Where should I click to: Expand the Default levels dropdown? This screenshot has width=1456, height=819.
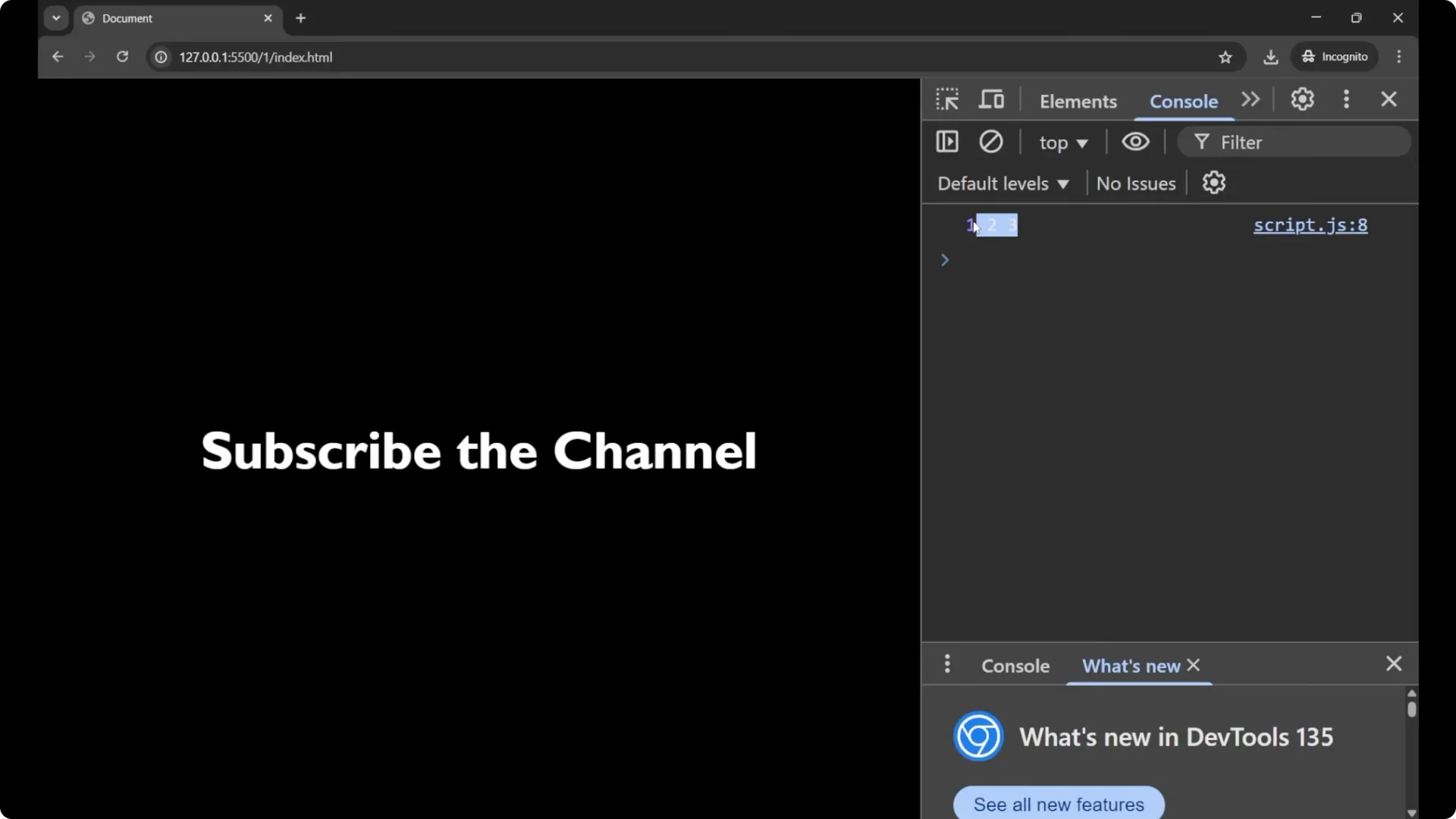pos(1003,184)
